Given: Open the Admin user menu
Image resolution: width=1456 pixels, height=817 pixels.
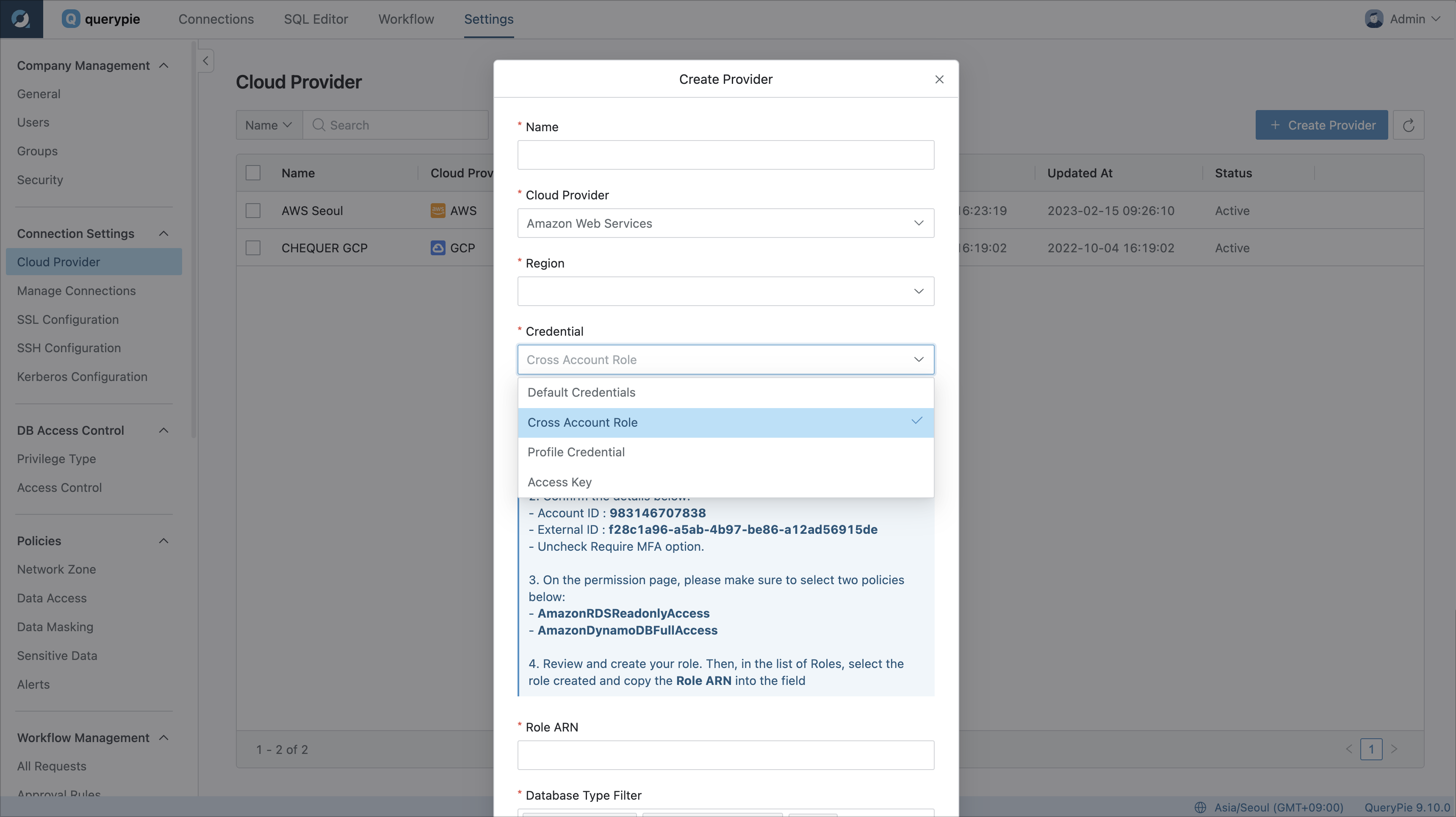Looking at the screenshot, I should coord(1402,19).
